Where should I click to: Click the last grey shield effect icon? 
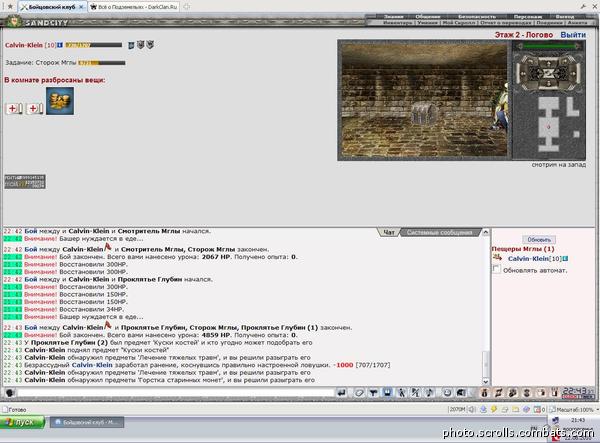[150, 45]
